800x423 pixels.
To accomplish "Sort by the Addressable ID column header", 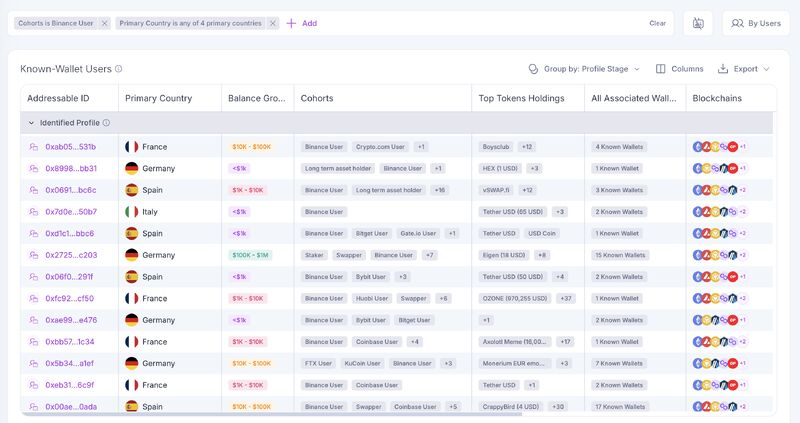I will pyautogui.click(x=58, y=98).
